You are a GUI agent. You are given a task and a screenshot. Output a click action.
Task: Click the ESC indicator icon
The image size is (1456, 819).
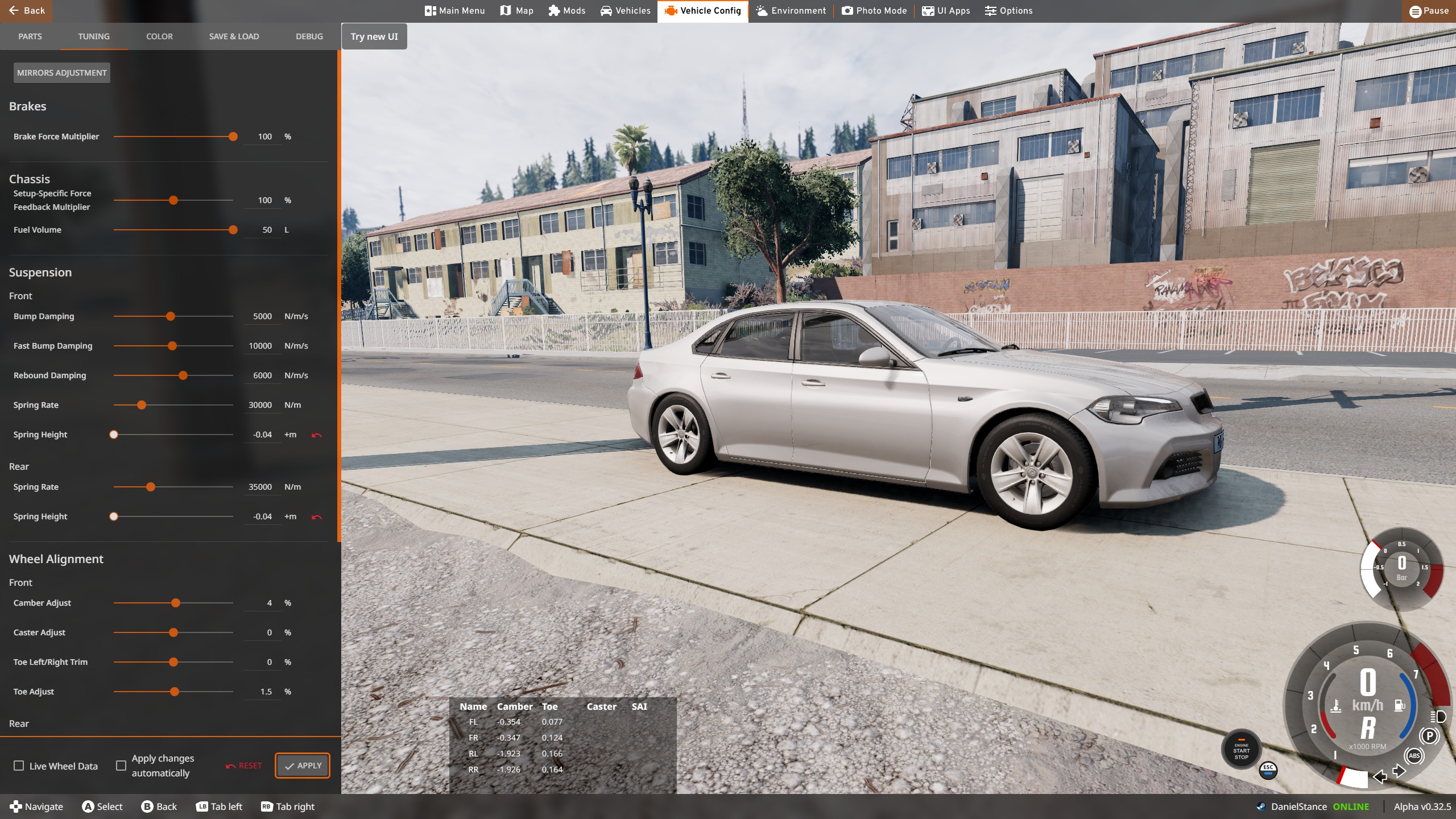click(1268, 770)
